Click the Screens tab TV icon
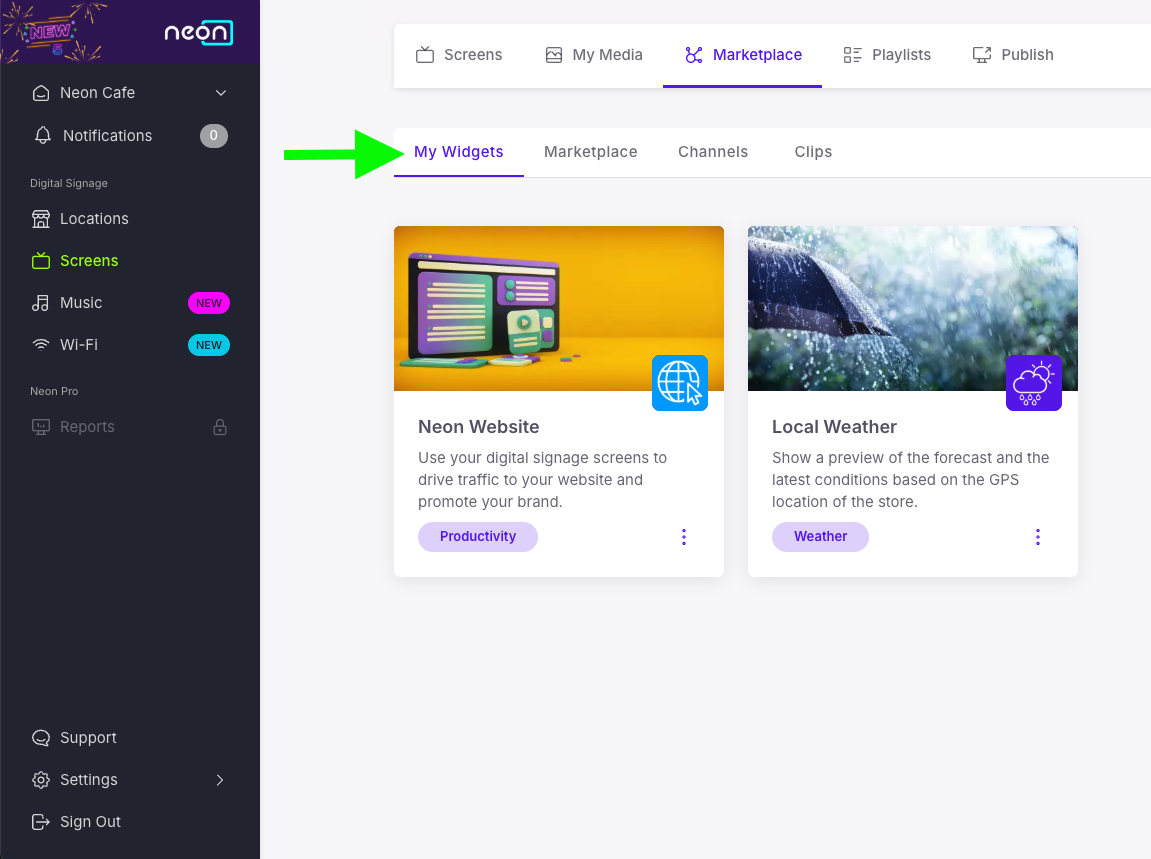The height and width of the screenshot is (859, 1151). 425,54
